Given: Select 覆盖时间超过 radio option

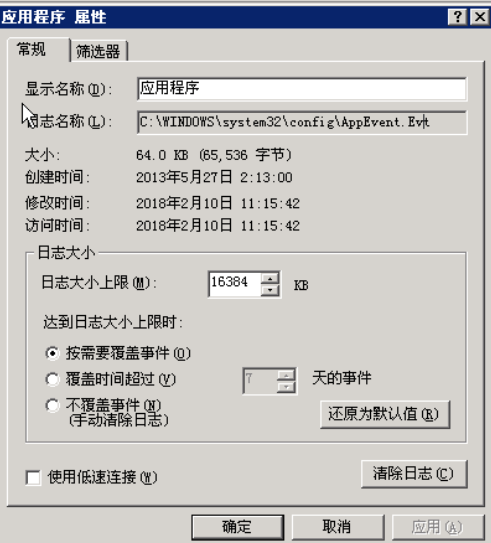Looking at the screenshot, I should point(52,379).
